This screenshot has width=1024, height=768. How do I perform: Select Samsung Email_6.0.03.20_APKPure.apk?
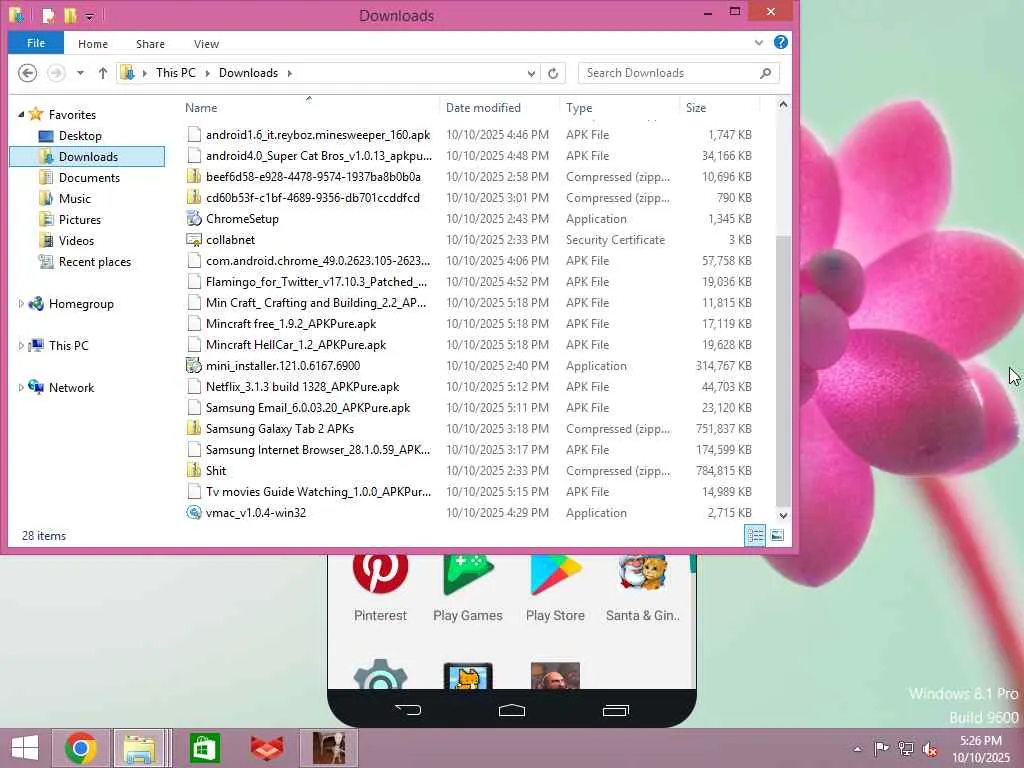click(308, 408)
